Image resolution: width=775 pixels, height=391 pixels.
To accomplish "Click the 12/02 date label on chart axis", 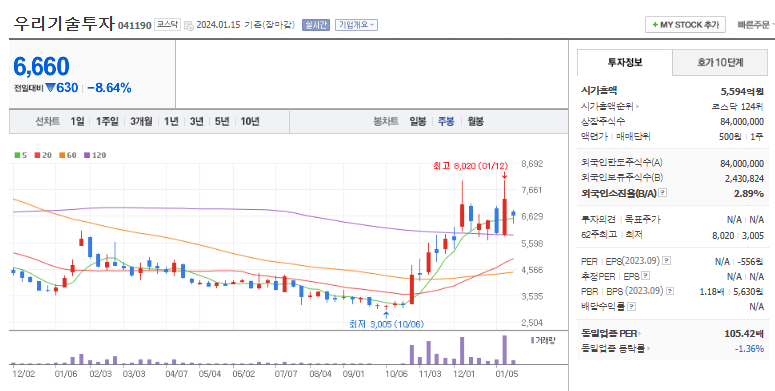I will pyautogui.click(x=24, y=374).
